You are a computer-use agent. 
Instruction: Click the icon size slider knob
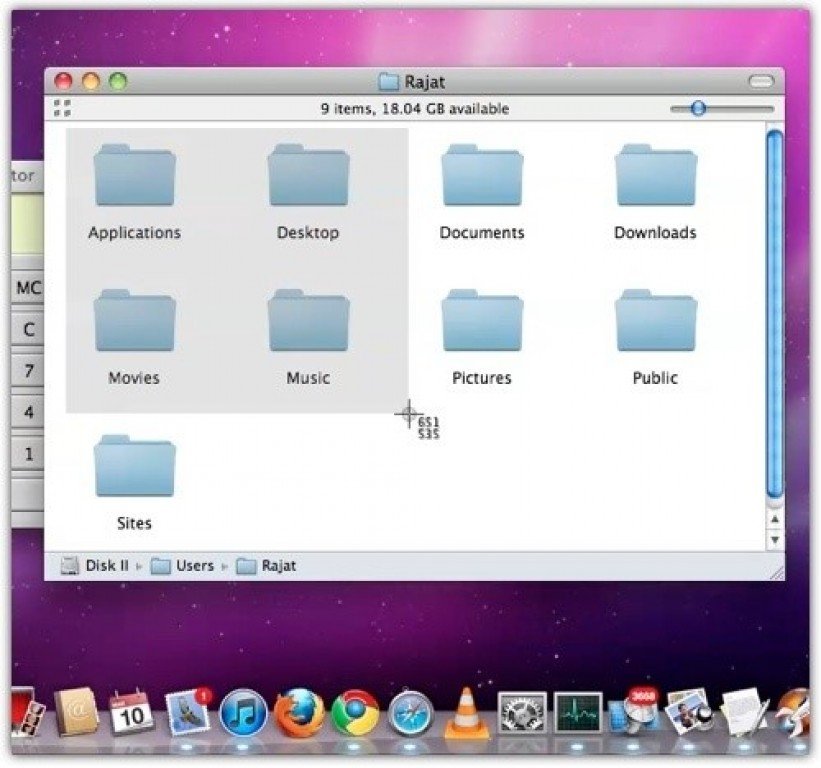(x=698, y=108)
